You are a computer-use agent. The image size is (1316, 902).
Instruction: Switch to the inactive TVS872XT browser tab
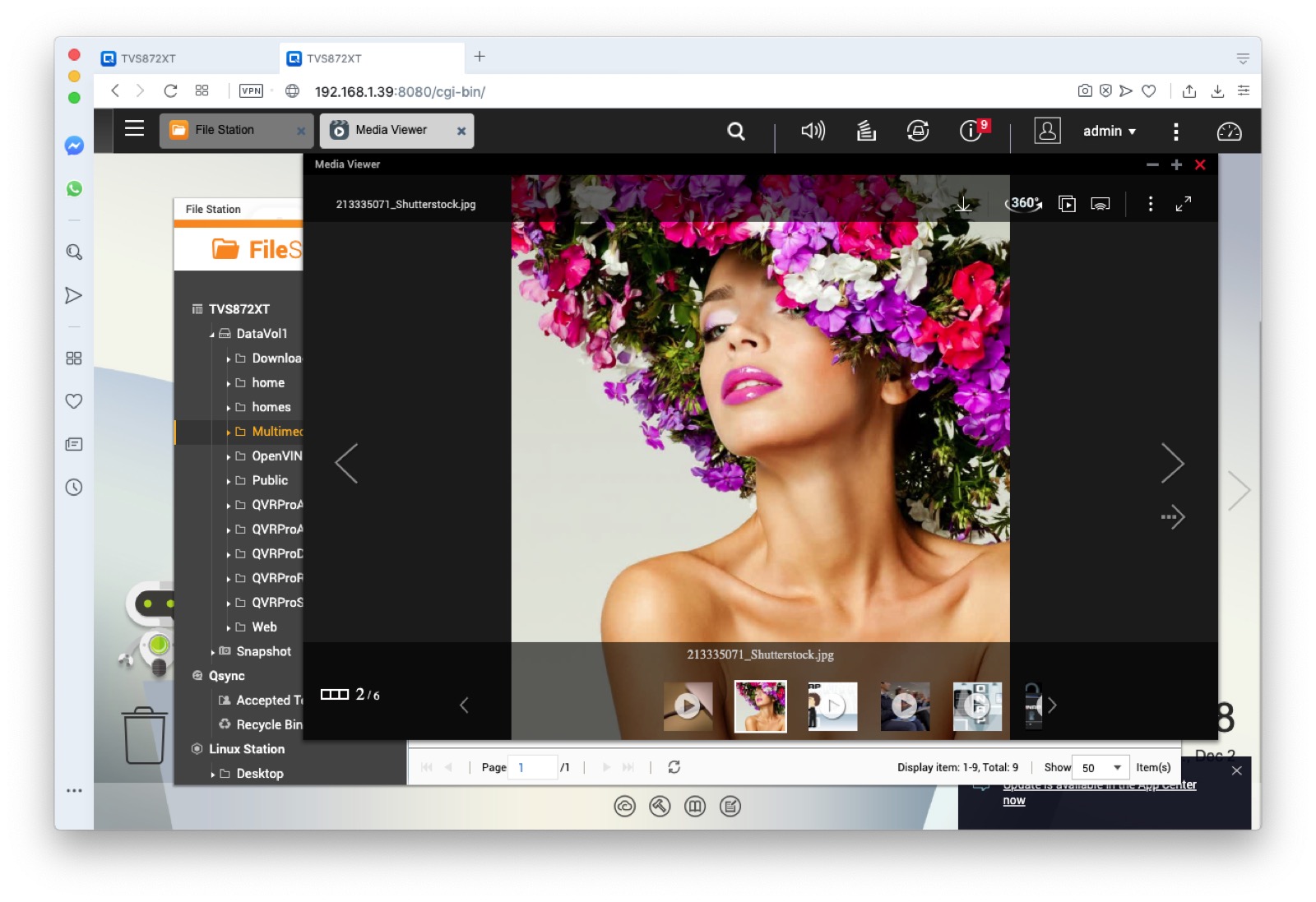coord(186,58)
